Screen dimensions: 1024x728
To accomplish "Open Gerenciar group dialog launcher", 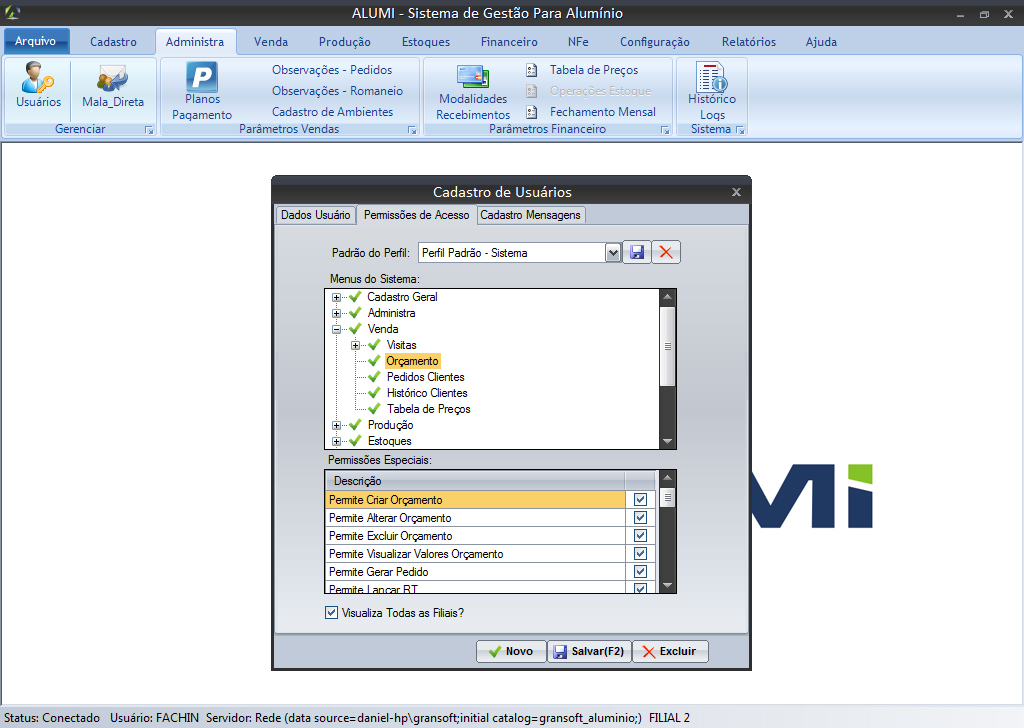I will 150,130.
